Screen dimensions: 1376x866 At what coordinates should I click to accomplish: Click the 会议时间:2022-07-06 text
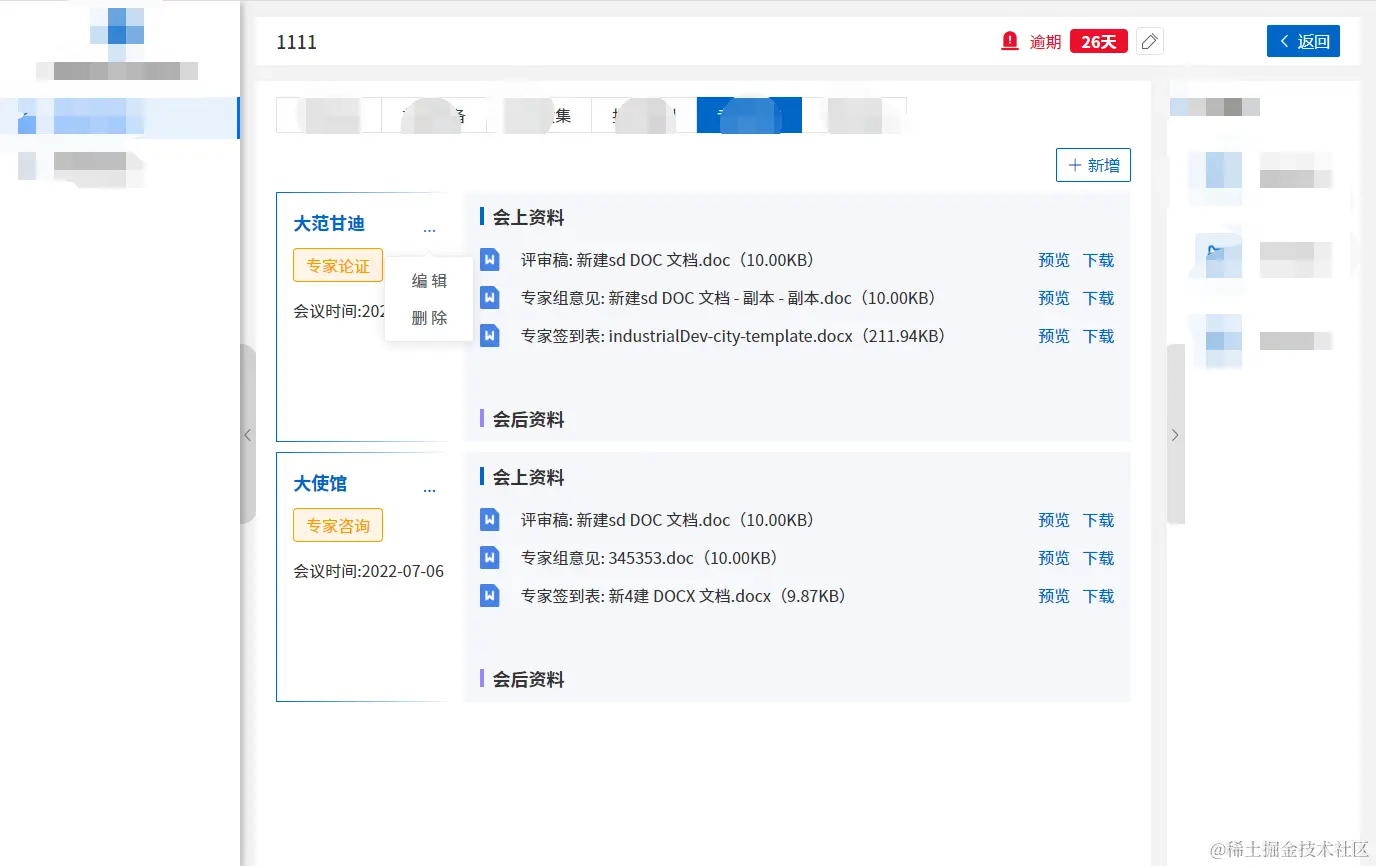[x=369, y=572]
